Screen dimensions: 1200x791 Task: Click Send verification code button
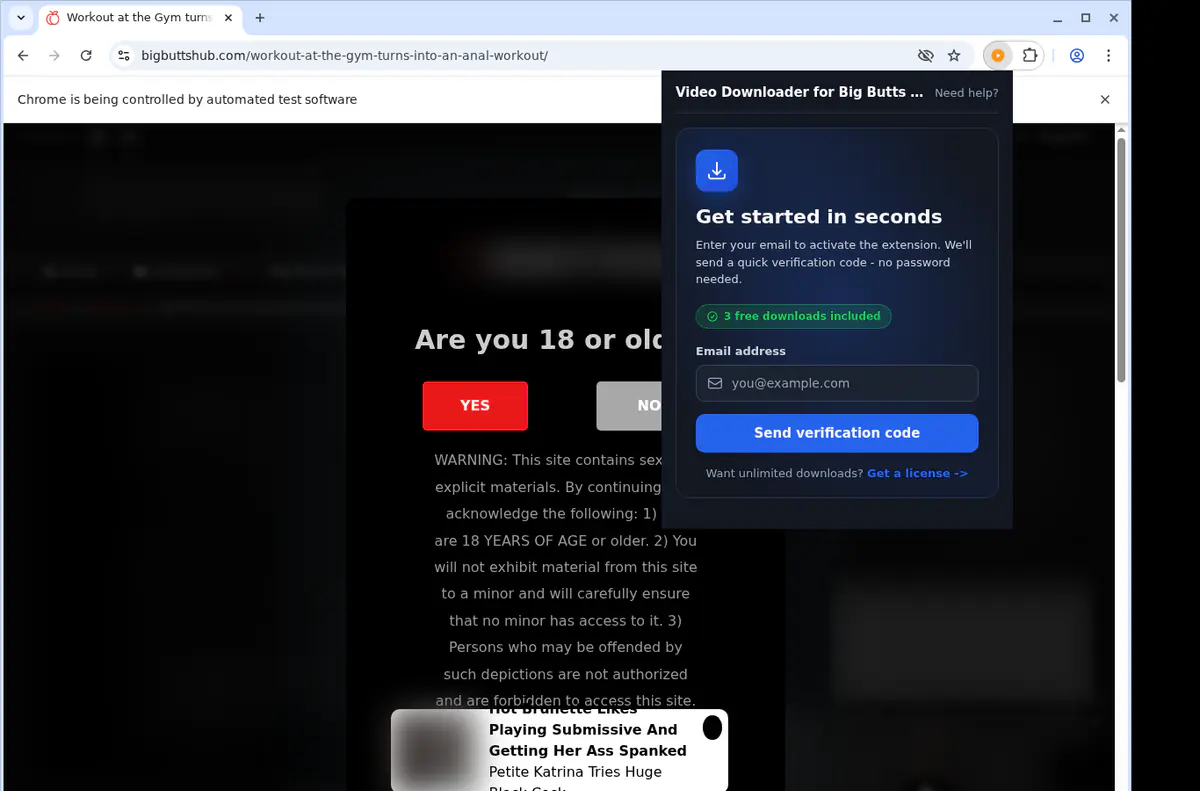tap(837, 433)
